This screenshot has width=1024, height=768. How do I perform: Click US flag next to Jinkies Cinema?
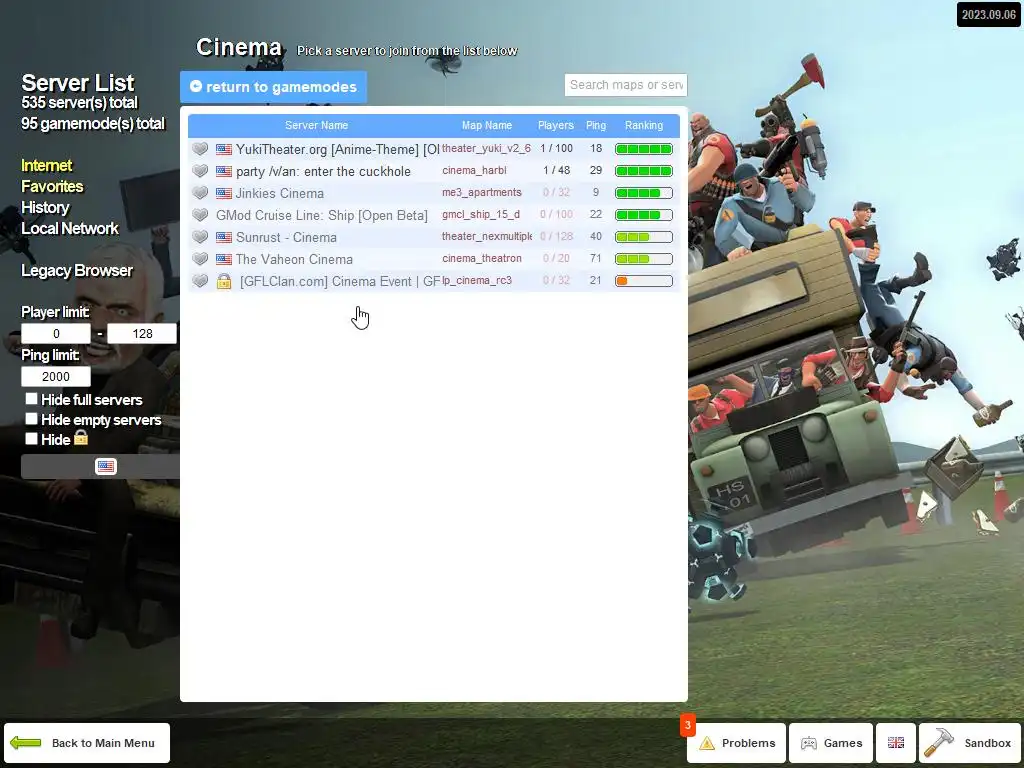point(224,193)
